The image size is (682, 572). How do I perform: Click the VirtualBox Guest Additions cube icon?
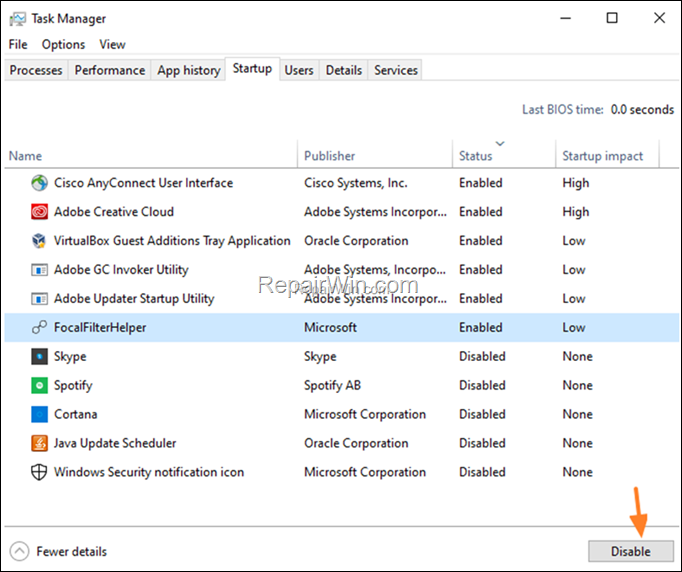[39, 241]
